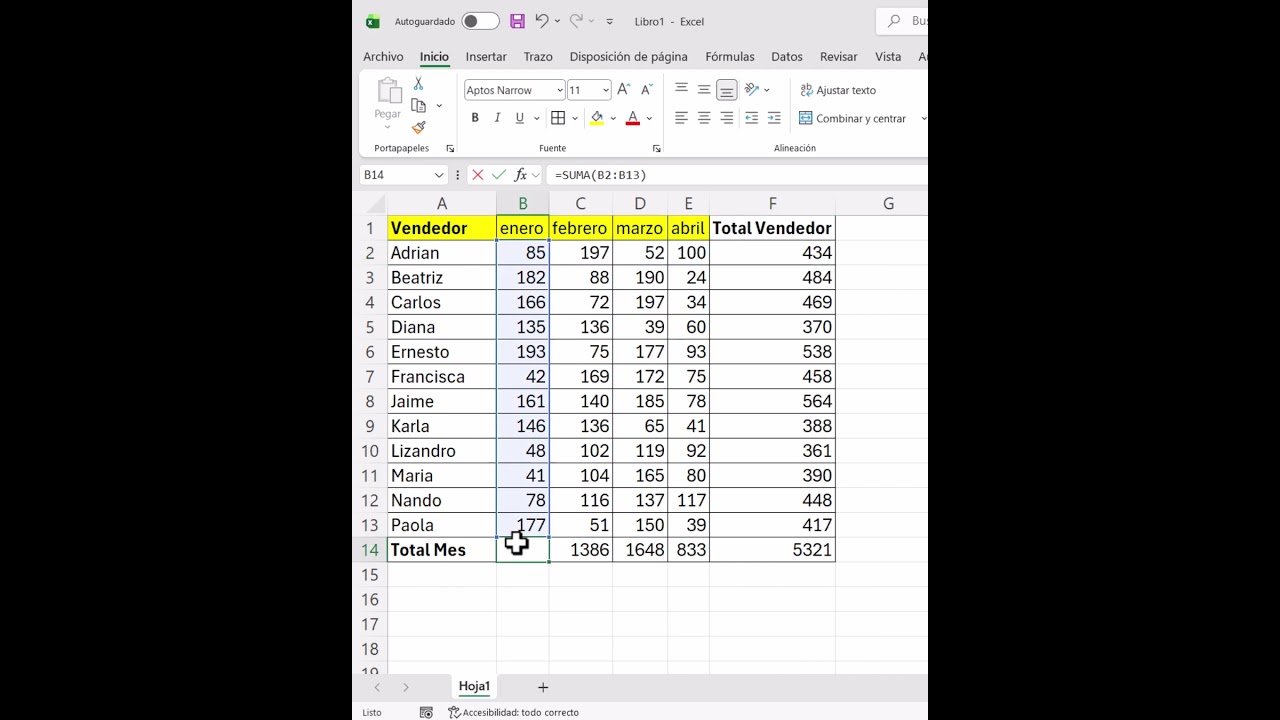The image size is (1280, 720).
Task: Click the Copy icon
Action: 418,105
